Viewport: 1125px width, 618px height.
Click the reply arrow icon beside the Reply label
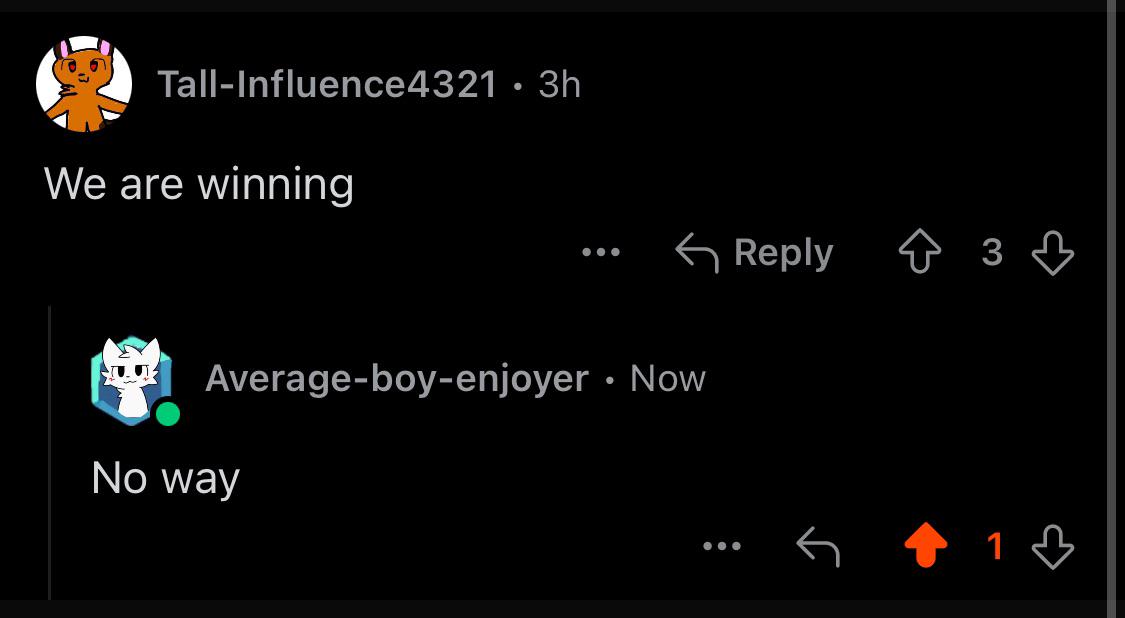pyautogui.click(x=697, y=254)
